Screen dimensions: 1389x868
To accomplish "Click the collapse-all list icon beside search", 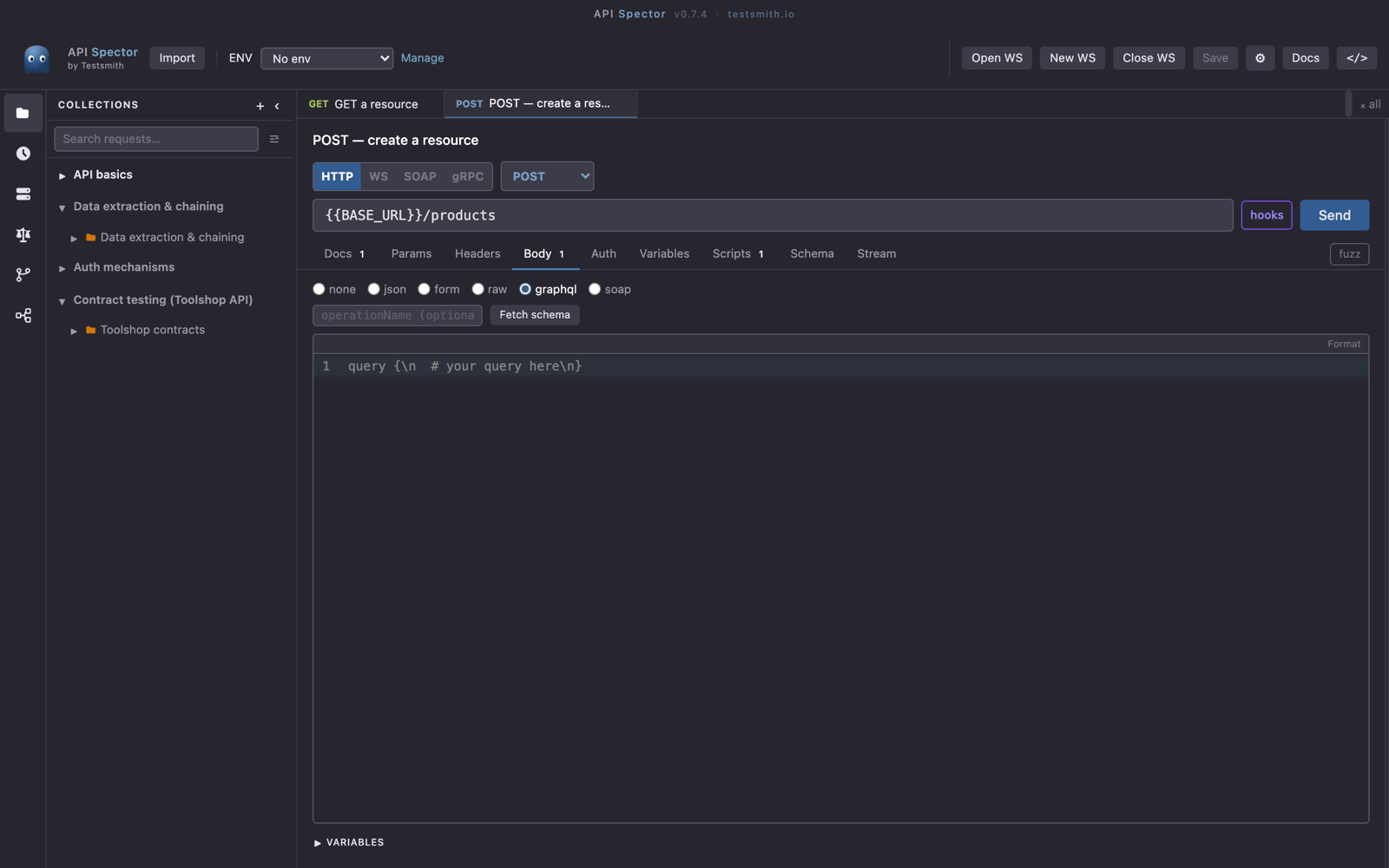I will point(274,139).
